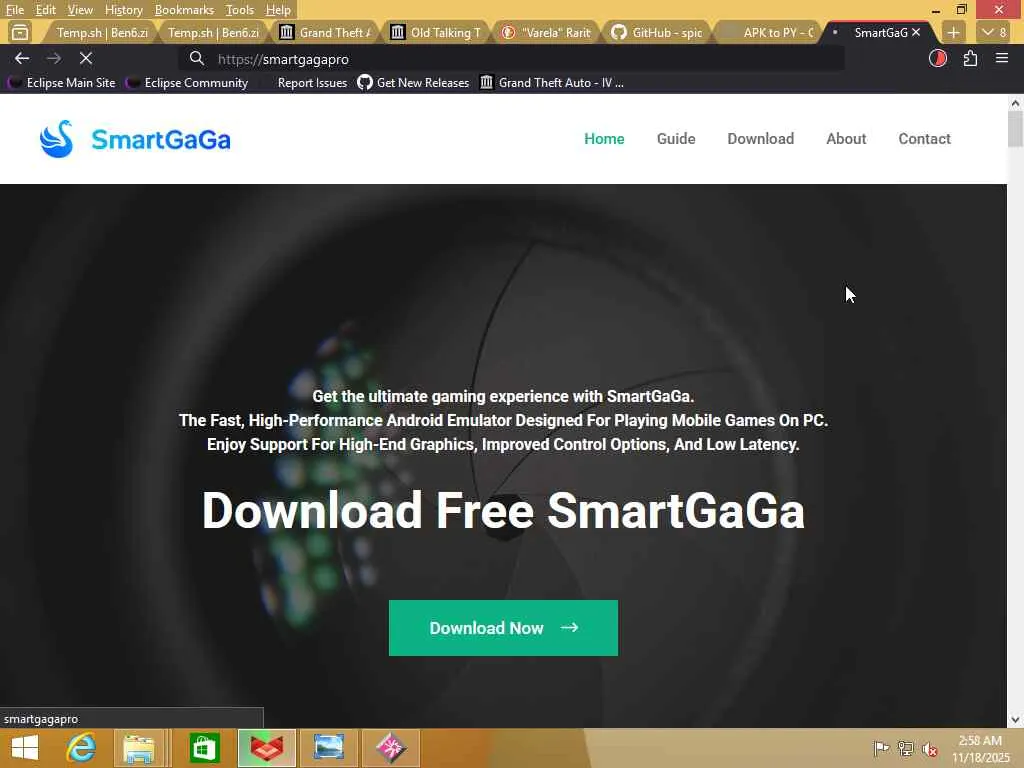Click the Download Free SmartGaGa heading

[503, 510]
